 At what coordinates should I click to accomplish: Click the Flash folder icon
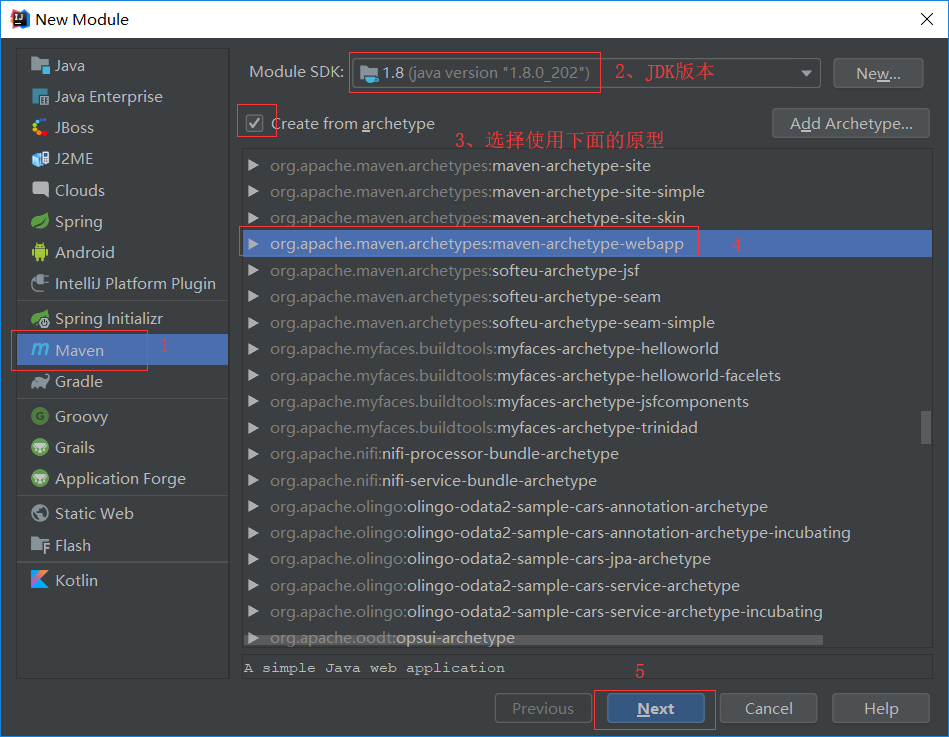click(40, 545)
